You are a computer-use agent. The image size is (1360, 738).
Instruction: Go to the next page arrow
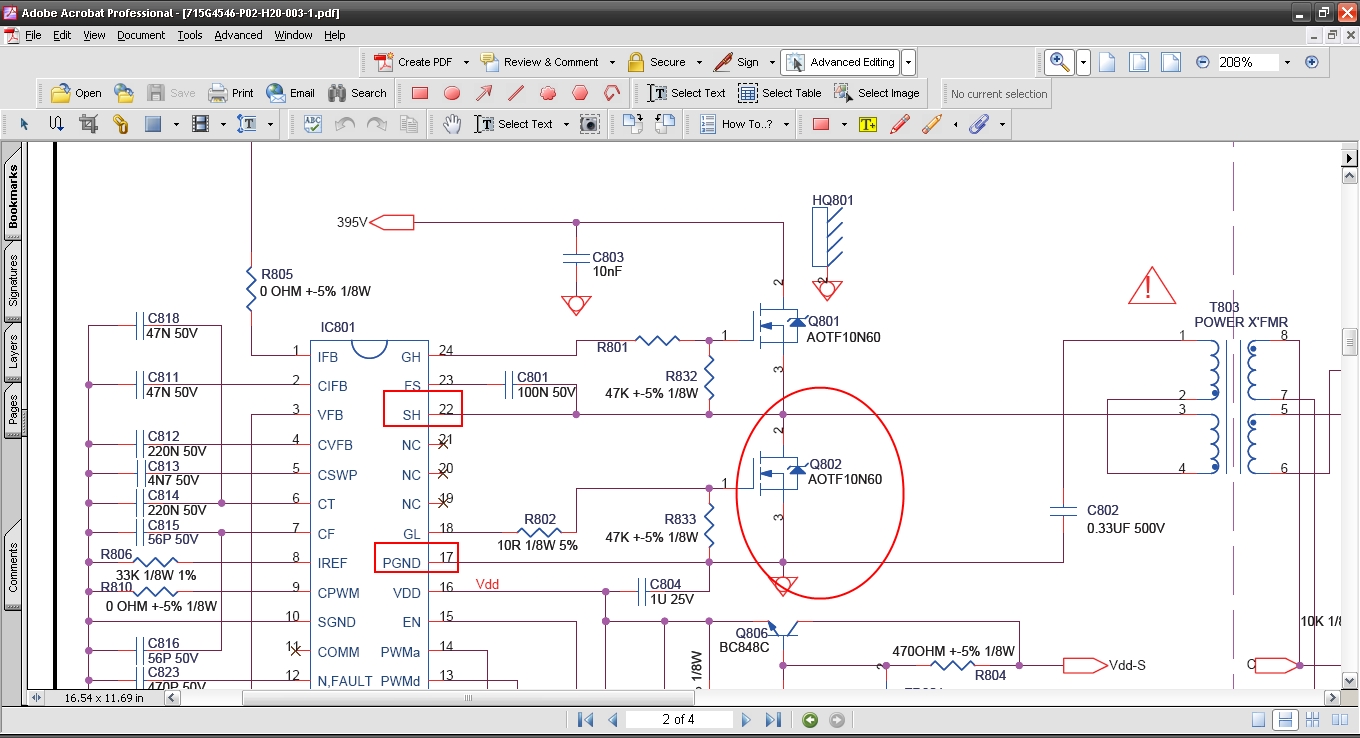(745, 720)
